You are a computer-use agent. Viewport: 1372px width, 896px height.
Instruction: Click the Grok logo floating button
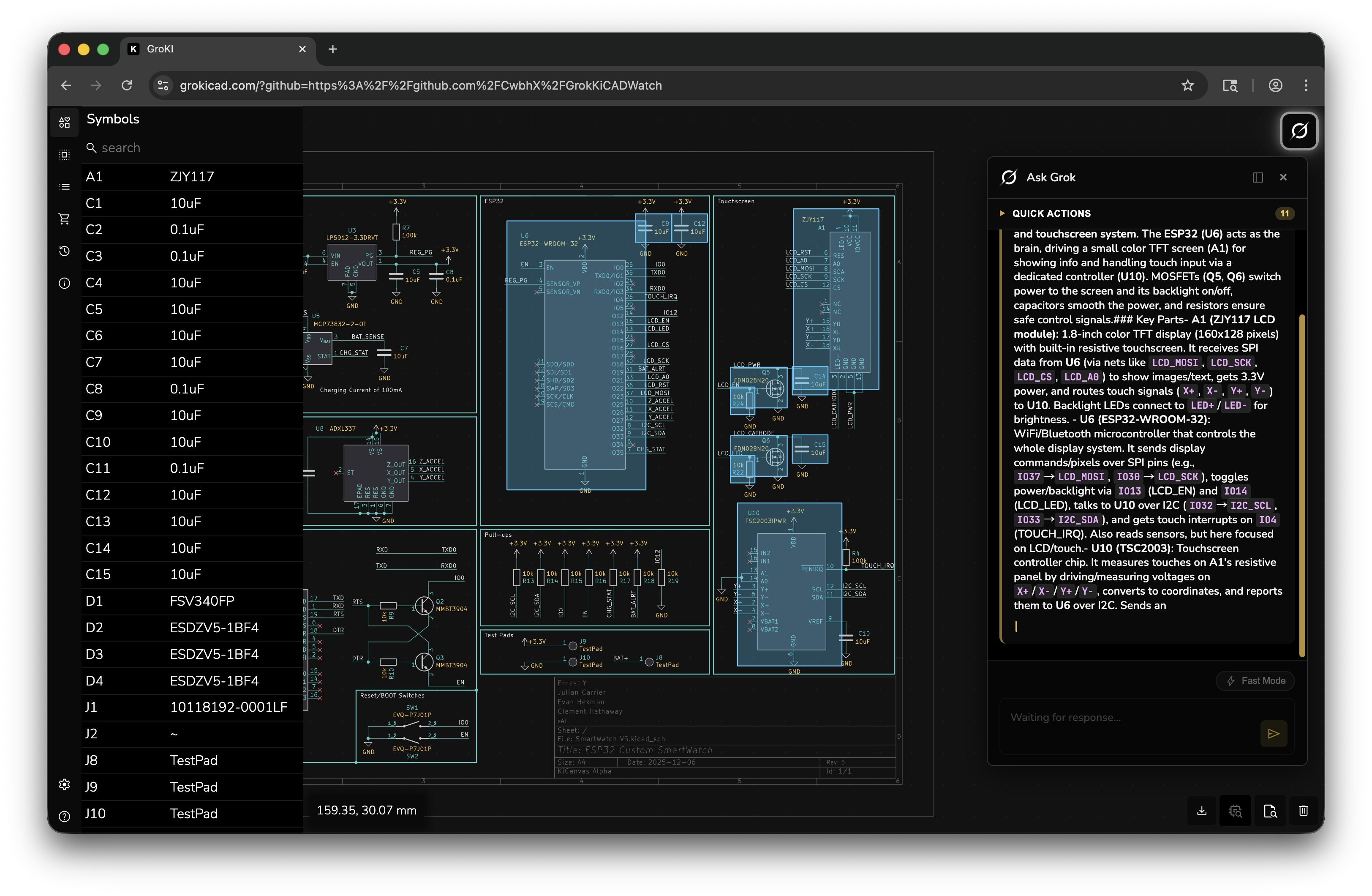coord(1299,131)
